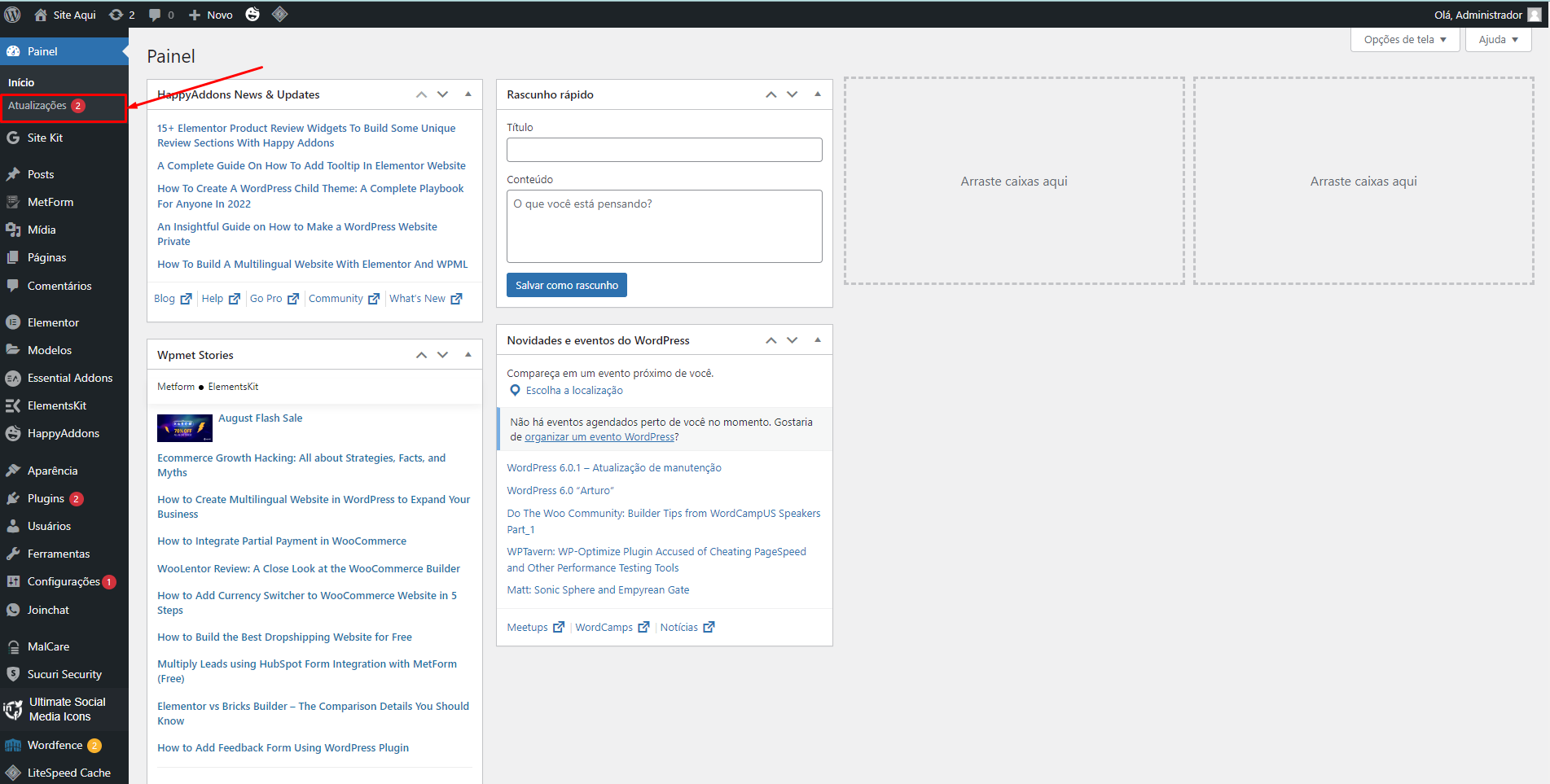This screenshot has height=784, width=1550.
Task: Click the Usuários person icon in sidebar
Action: tap(13, 526)
